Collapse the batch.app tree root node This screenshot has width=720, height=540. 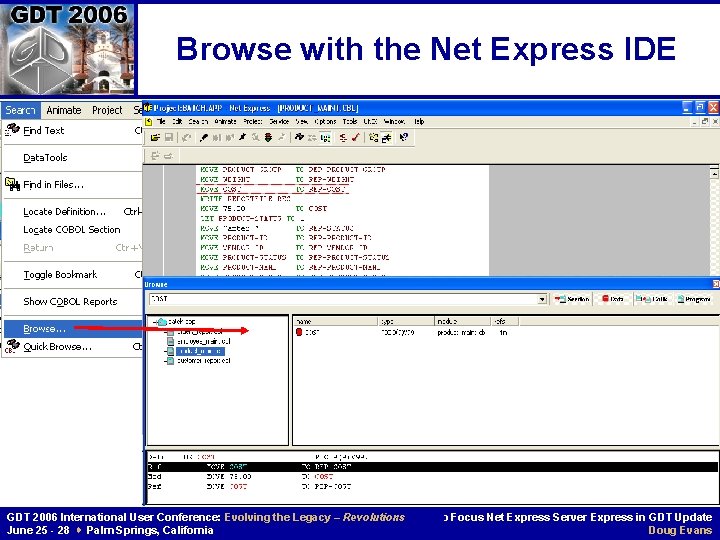155,321
